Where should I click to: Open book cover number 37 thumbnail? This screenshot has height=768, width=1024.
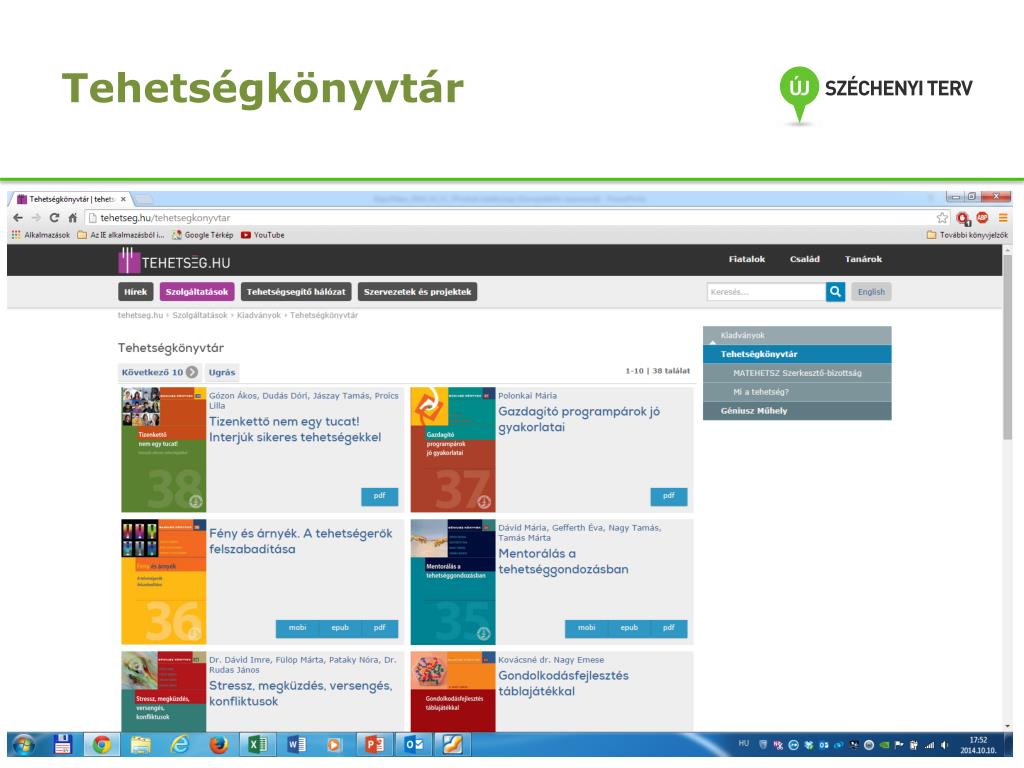tap(453, 450)
